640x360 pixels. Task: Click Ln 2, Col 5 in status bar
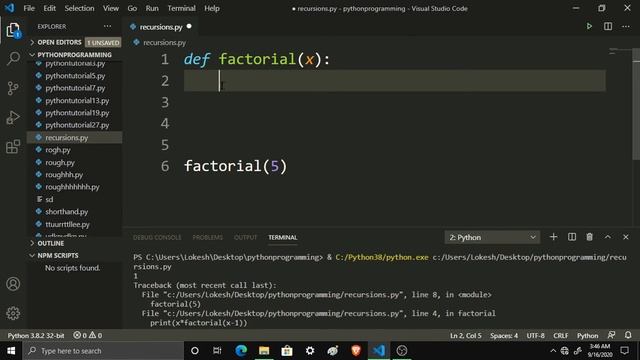click(466, 336)
